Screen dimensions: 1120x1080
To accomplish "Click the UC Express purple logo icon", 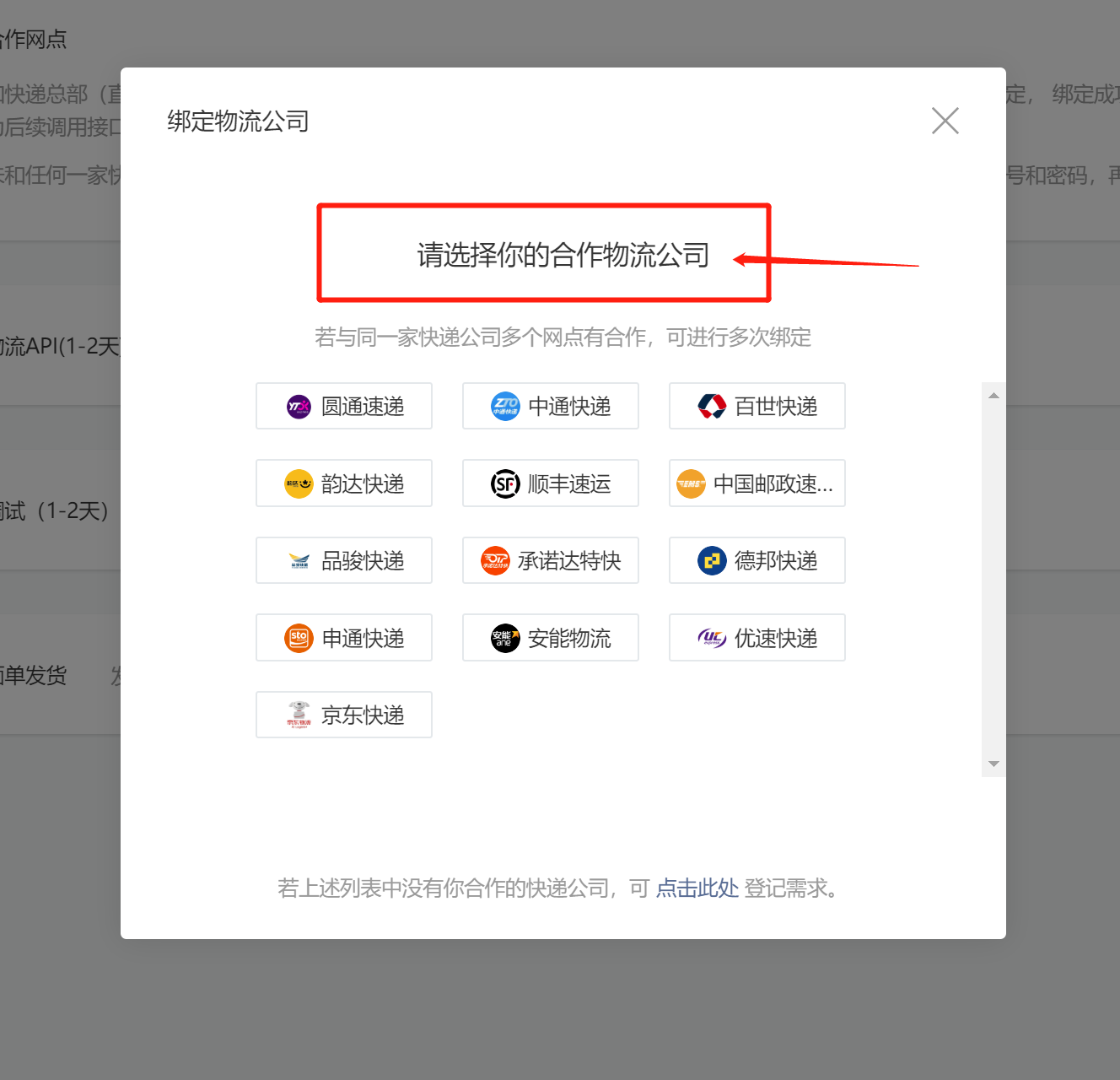I will pyautogui.click(x=712, y=639).
